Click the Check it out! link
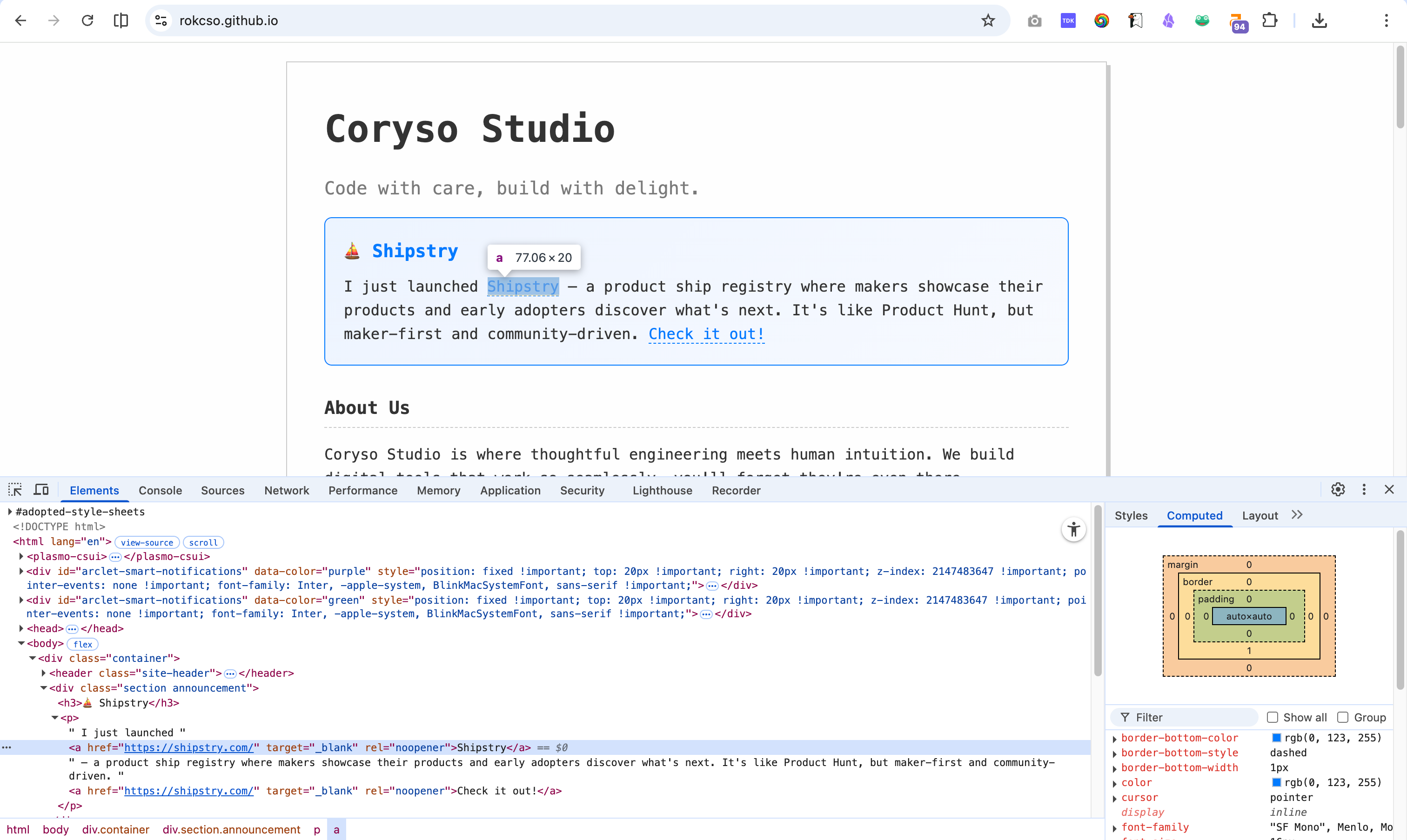 [x=706, y=334]
